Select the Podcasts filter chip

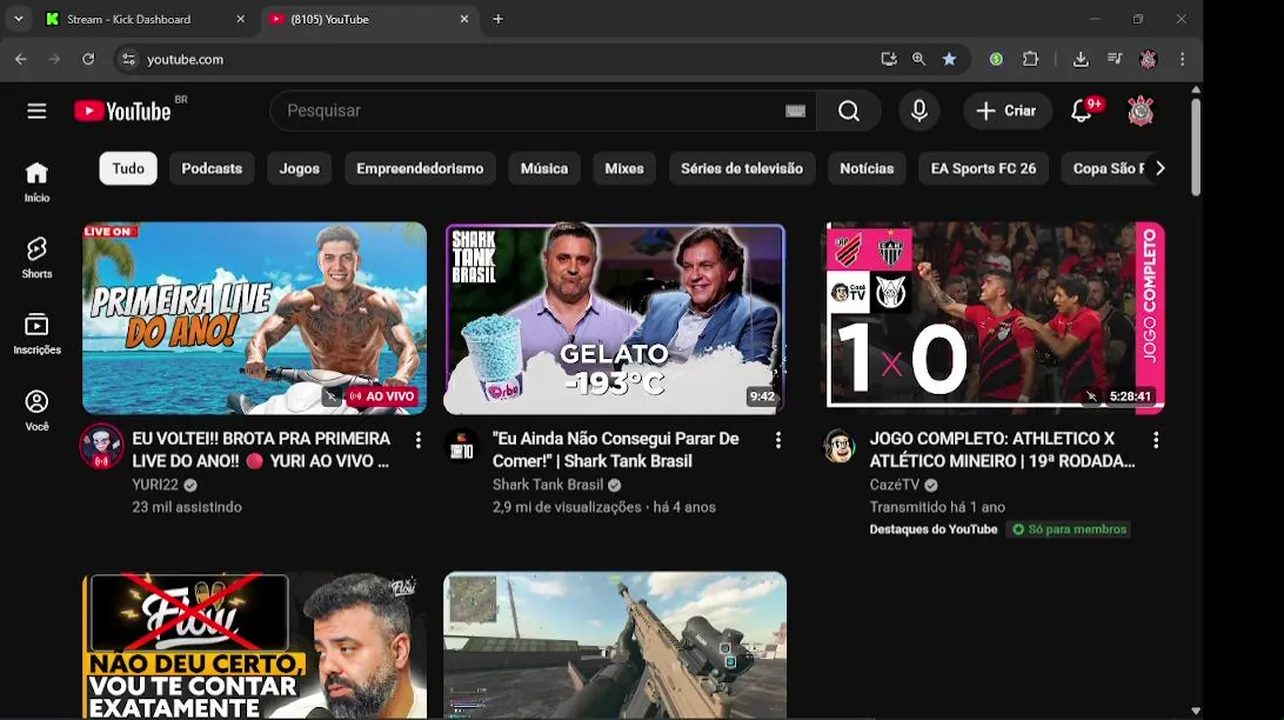(x=212, y=168)
